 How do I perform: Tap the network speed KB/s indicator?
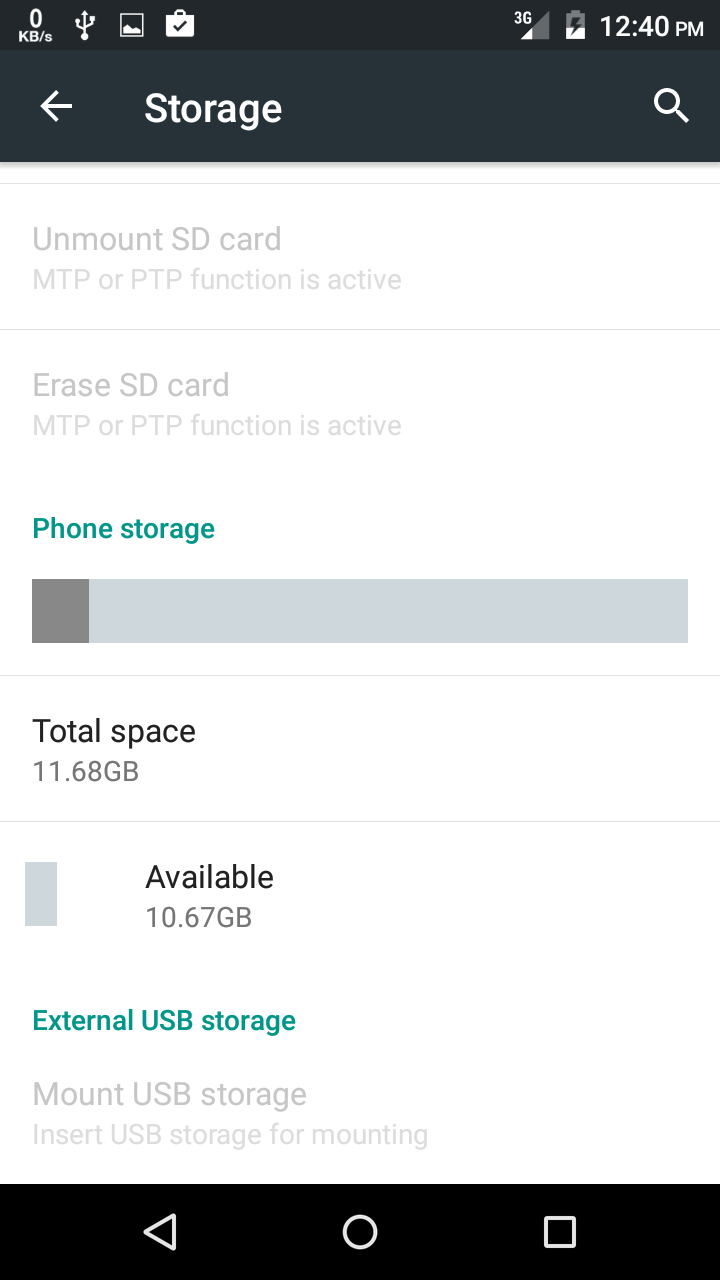tap(35, 25)
